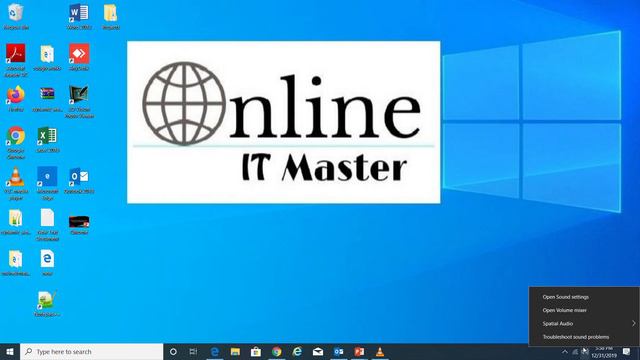Screen dimensions: 640x360
Task: Open Cortana from the taskbar circle icon
Action: tap(173, 351)
